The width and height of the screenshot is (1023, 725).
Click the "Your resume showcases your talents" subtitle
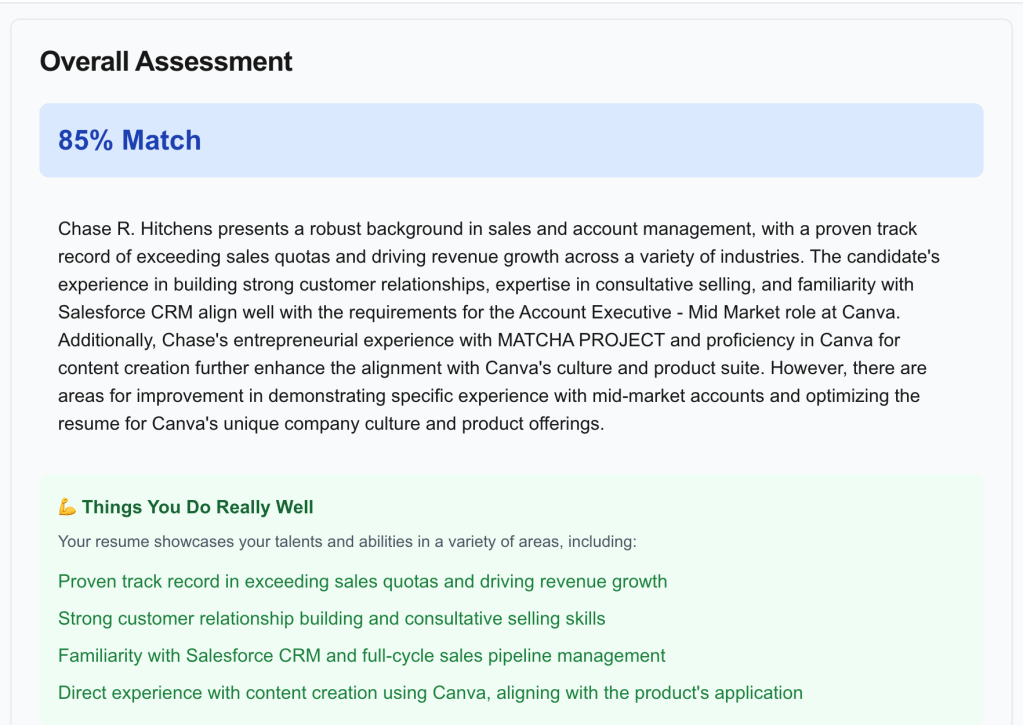pos(347,542)
